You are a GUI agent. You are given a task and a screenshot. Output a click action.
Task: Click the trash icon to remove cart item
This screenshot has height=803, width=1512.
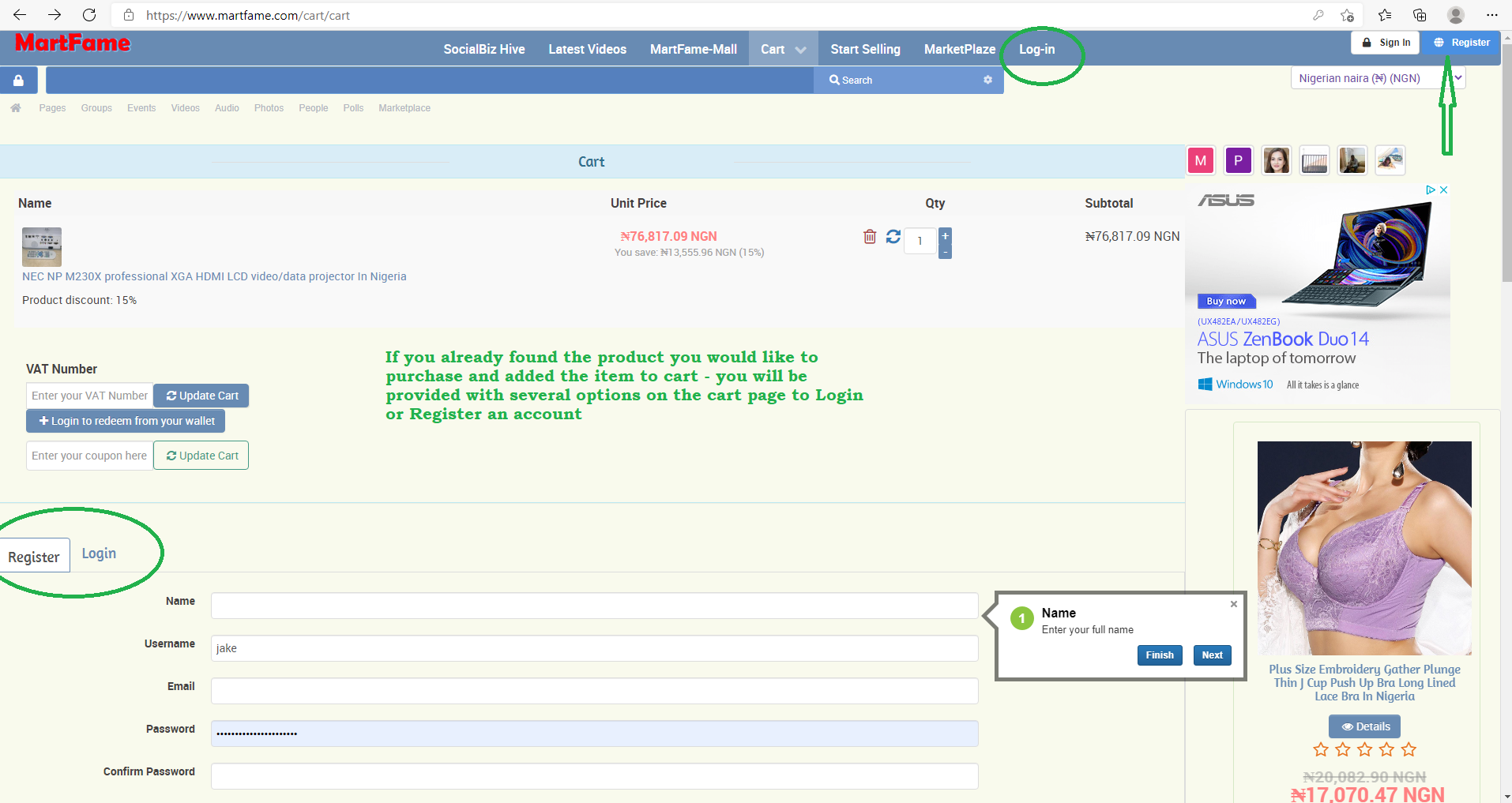click(870, 237)
